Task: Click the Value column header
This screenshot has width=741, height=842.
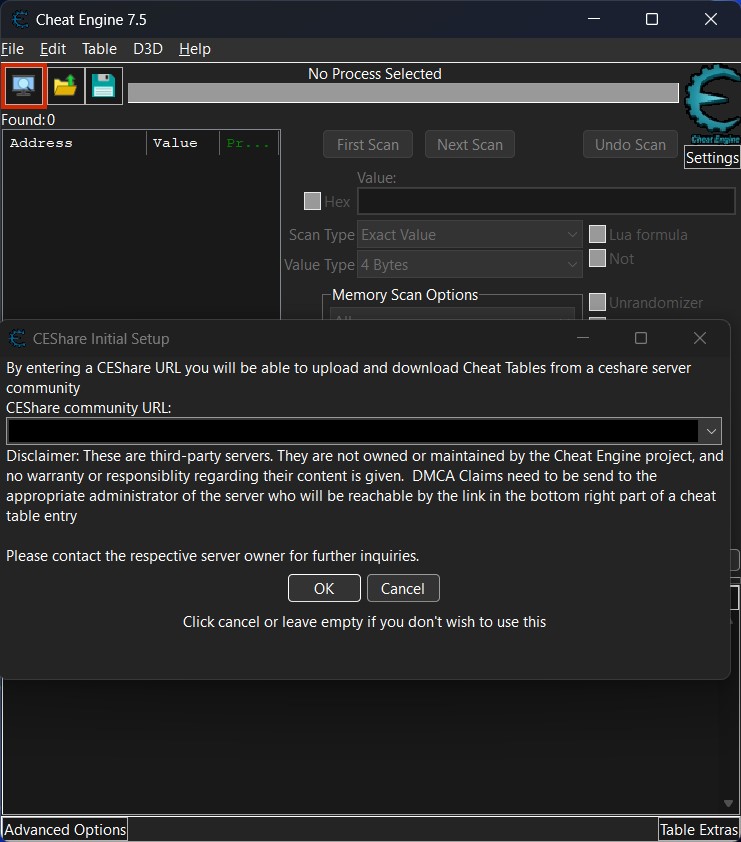Action: 183,143
